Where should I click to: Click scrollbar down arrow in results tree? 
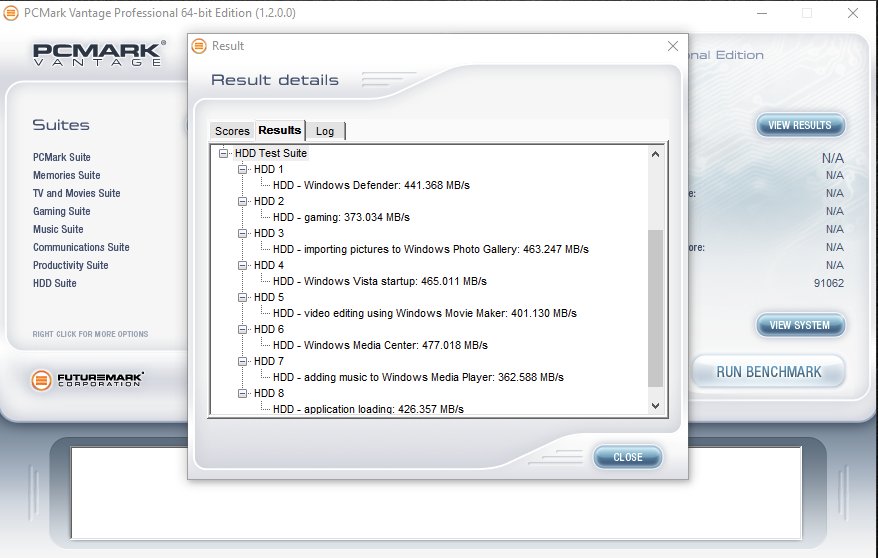[656, 406]
